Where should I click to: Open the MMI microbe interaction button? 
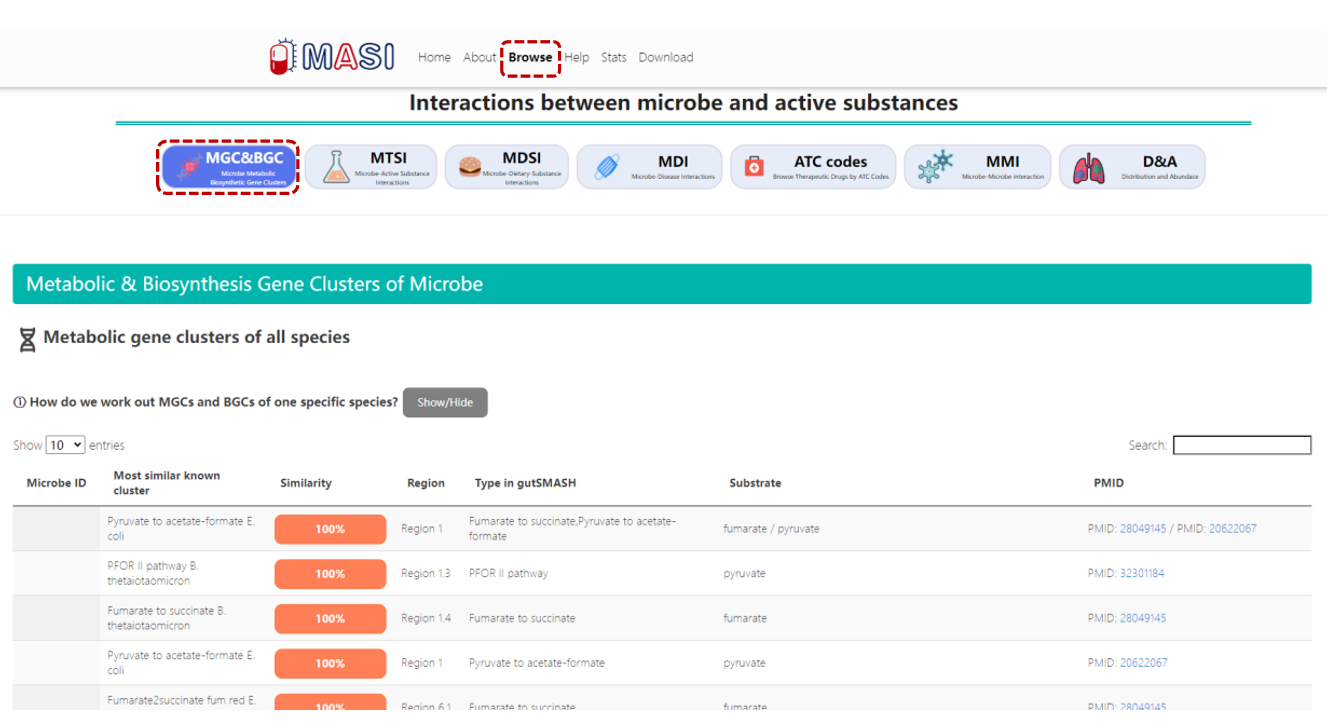pos(977,167)
